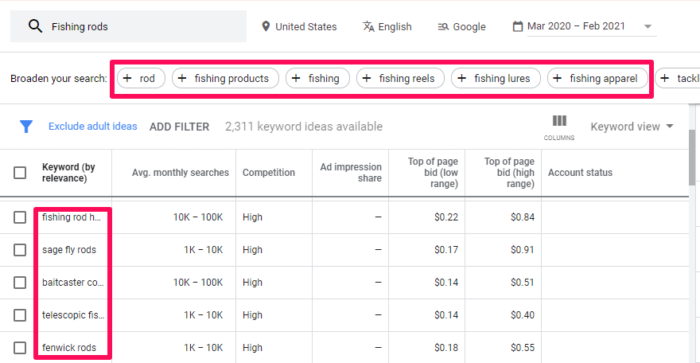Click plus icon on 'fishing products' chip
The image size is (700, 363).
(182, 78)
